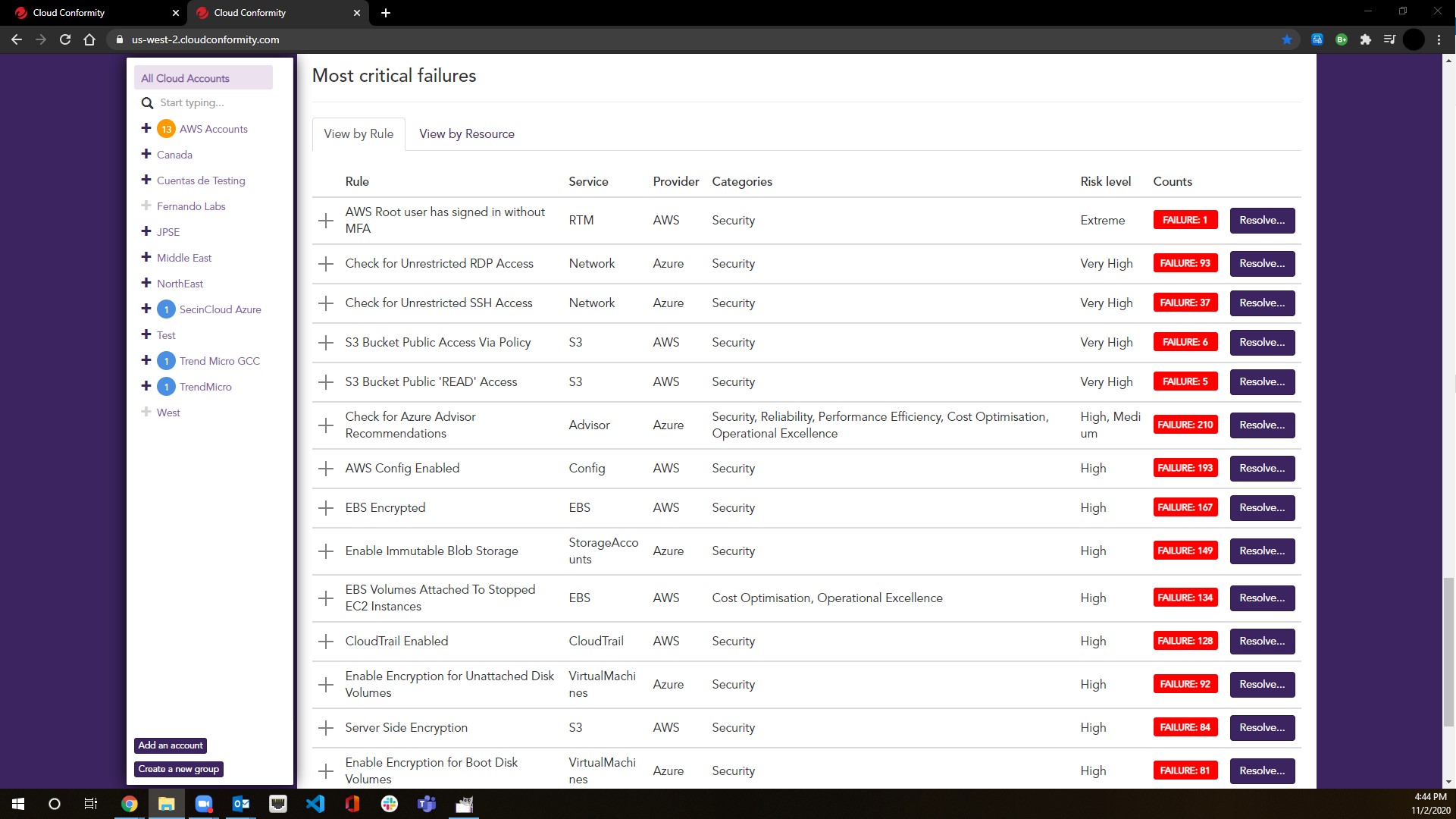This screenshot has height=819, width=1456.
Task: Click the browser forward arrow
Action: click(41, 39)
